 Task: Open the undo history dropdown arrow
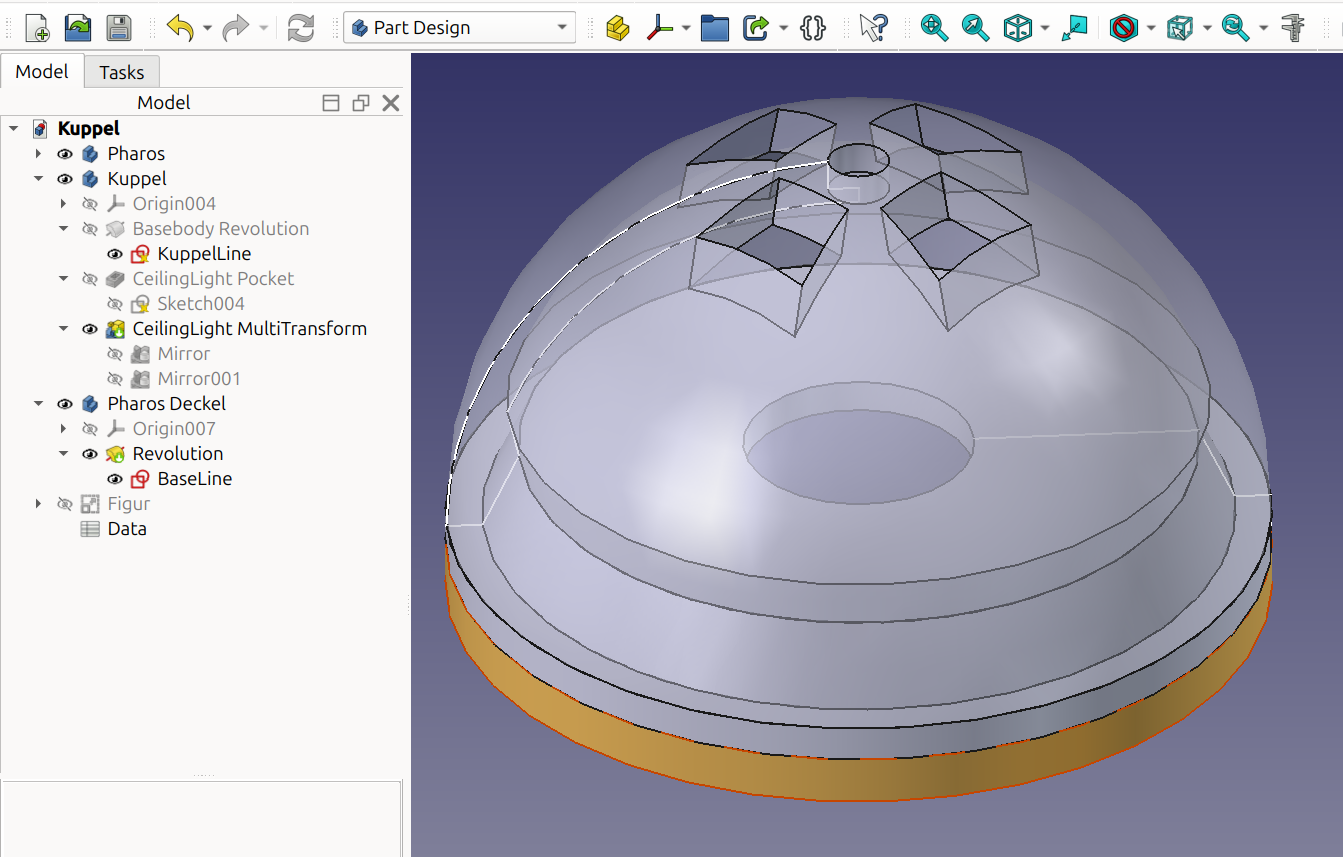[x=207, y=28]
